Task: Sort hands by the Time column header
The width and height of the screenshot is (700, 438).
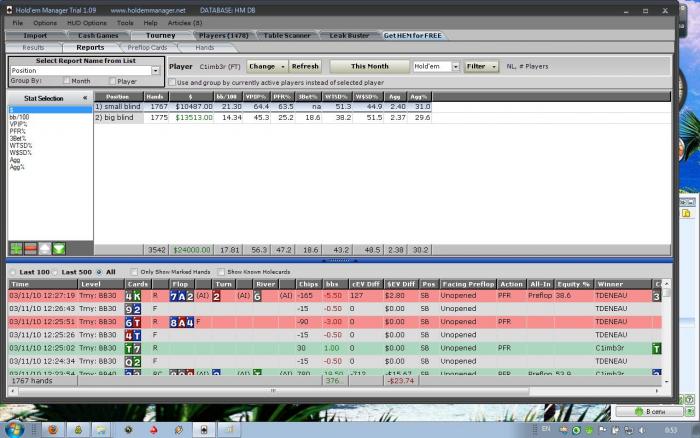Action: point(43,284)
